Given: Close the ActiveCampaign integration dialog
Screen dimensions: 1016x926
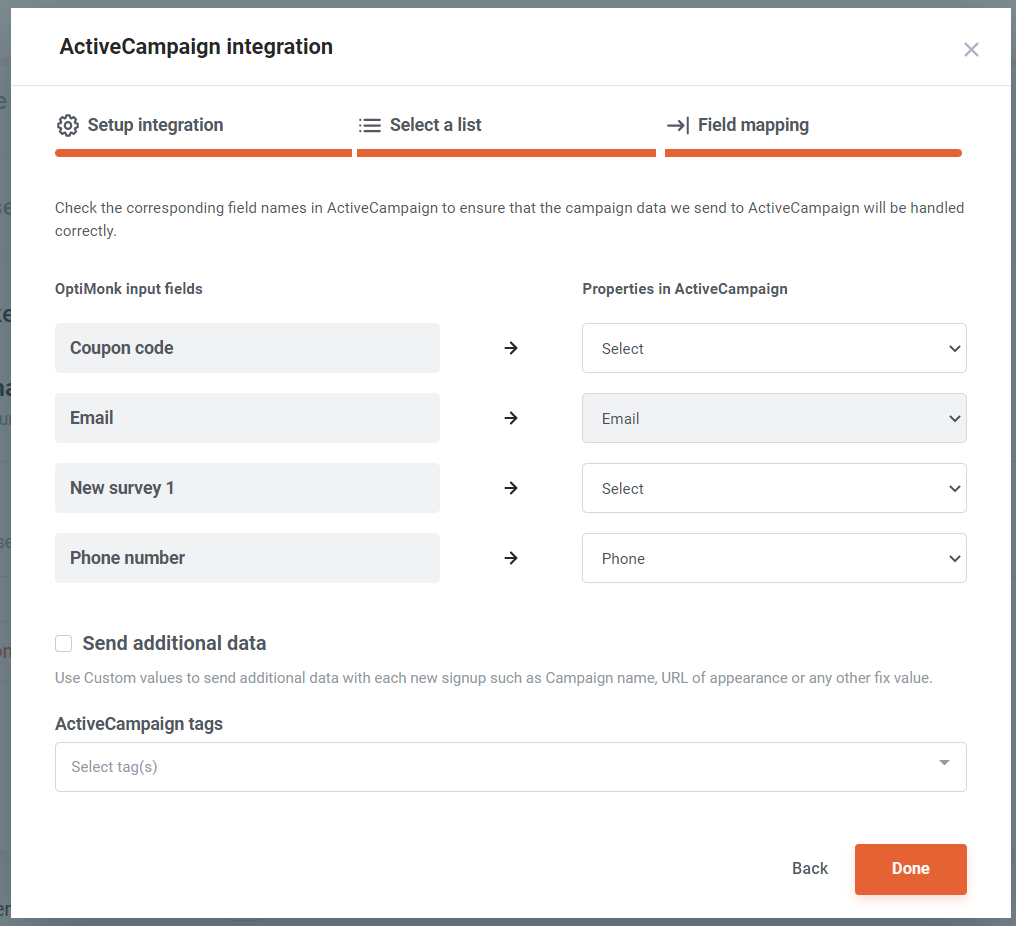Looking at the screenshot, I should click(971, 49).
